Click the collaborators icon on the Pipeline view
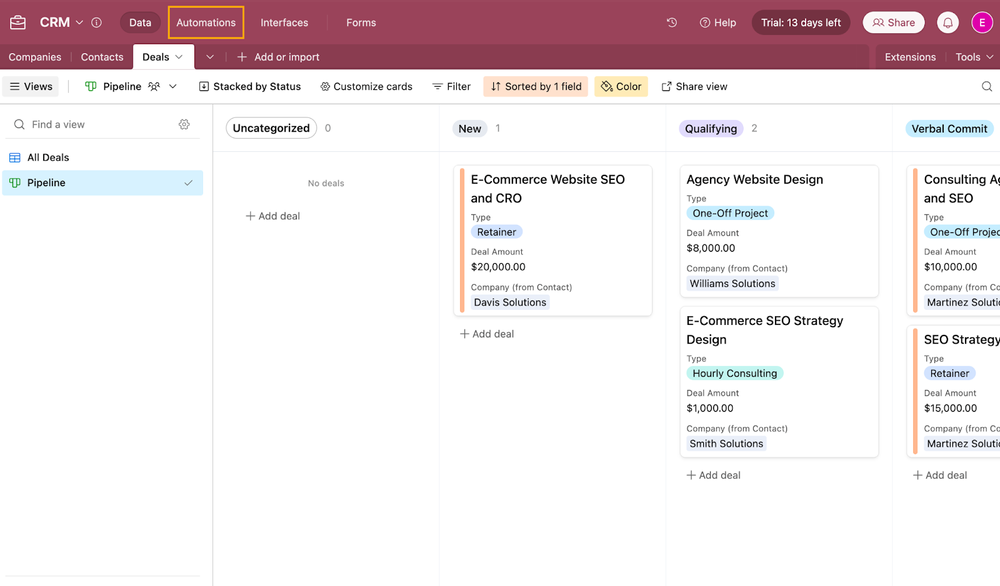 [x=156, y=86]
